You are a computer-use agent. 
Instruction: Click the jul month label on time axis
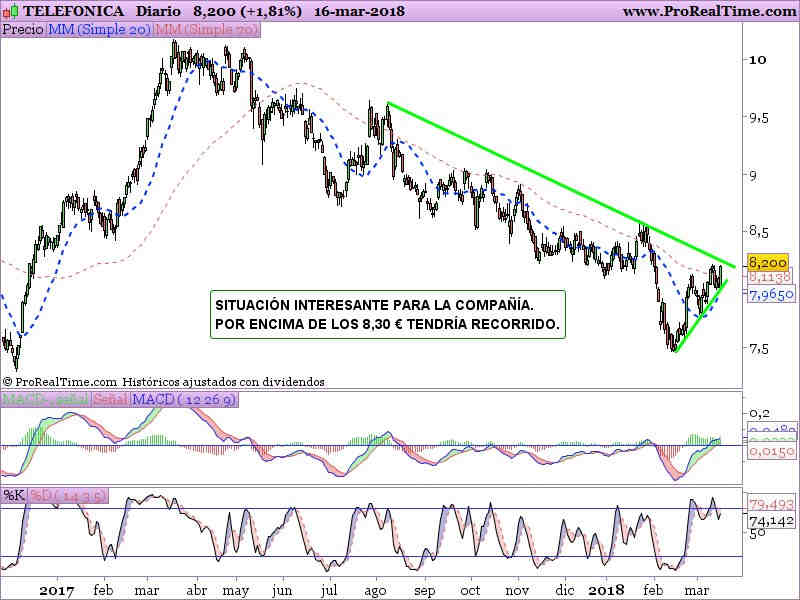(x=329, y=591)
